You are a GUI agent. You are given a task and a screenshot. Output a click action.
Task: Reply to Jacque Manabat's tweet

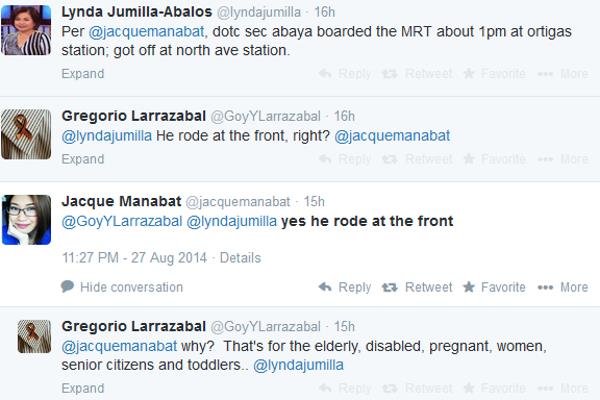pyautogui.click(x=346, y=287)
